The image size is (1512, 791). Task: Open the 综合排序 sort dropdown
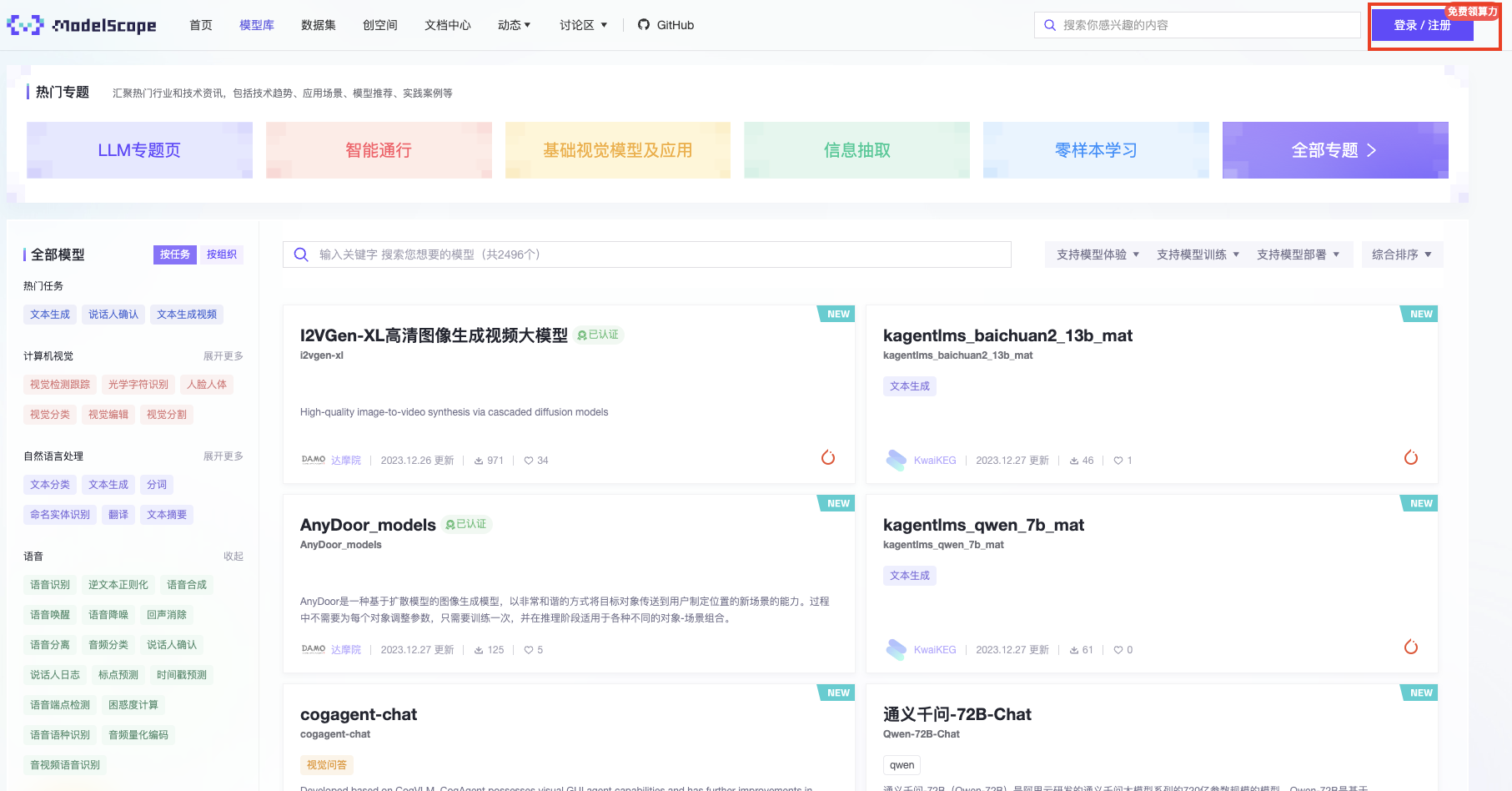(x=1402, y=254)
